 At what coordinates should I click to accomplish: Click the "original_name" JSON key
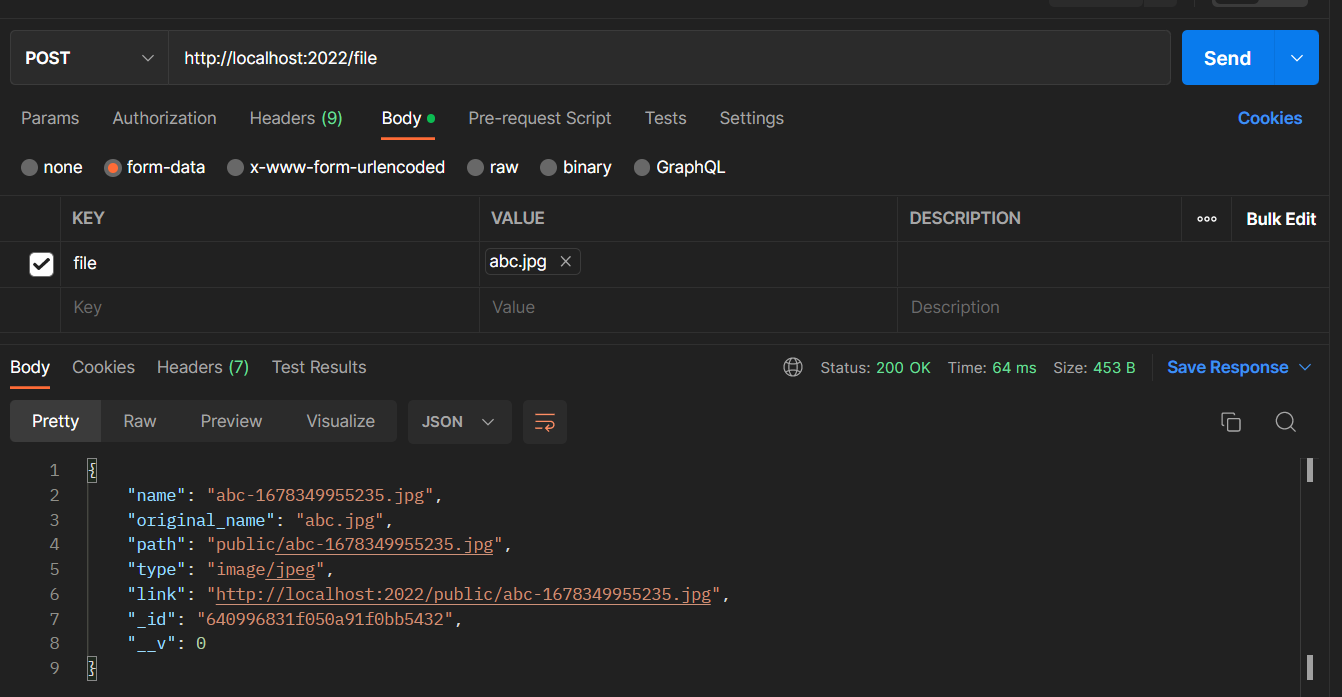click(x=201, y=520)
